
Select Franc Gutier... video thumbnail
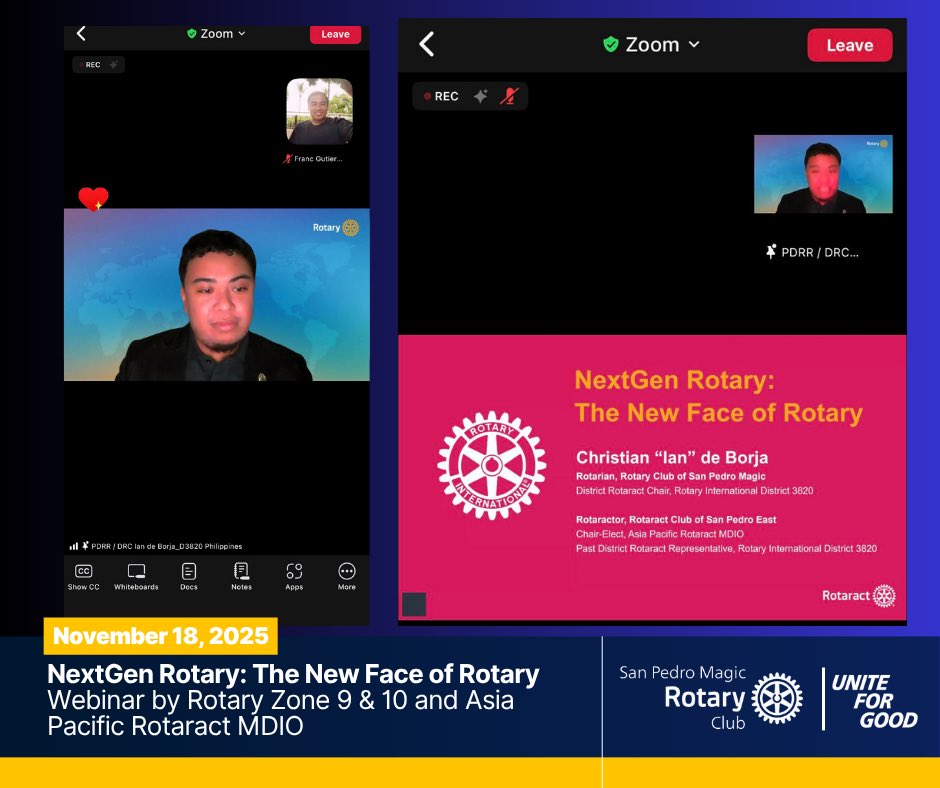tap(320, 112)
